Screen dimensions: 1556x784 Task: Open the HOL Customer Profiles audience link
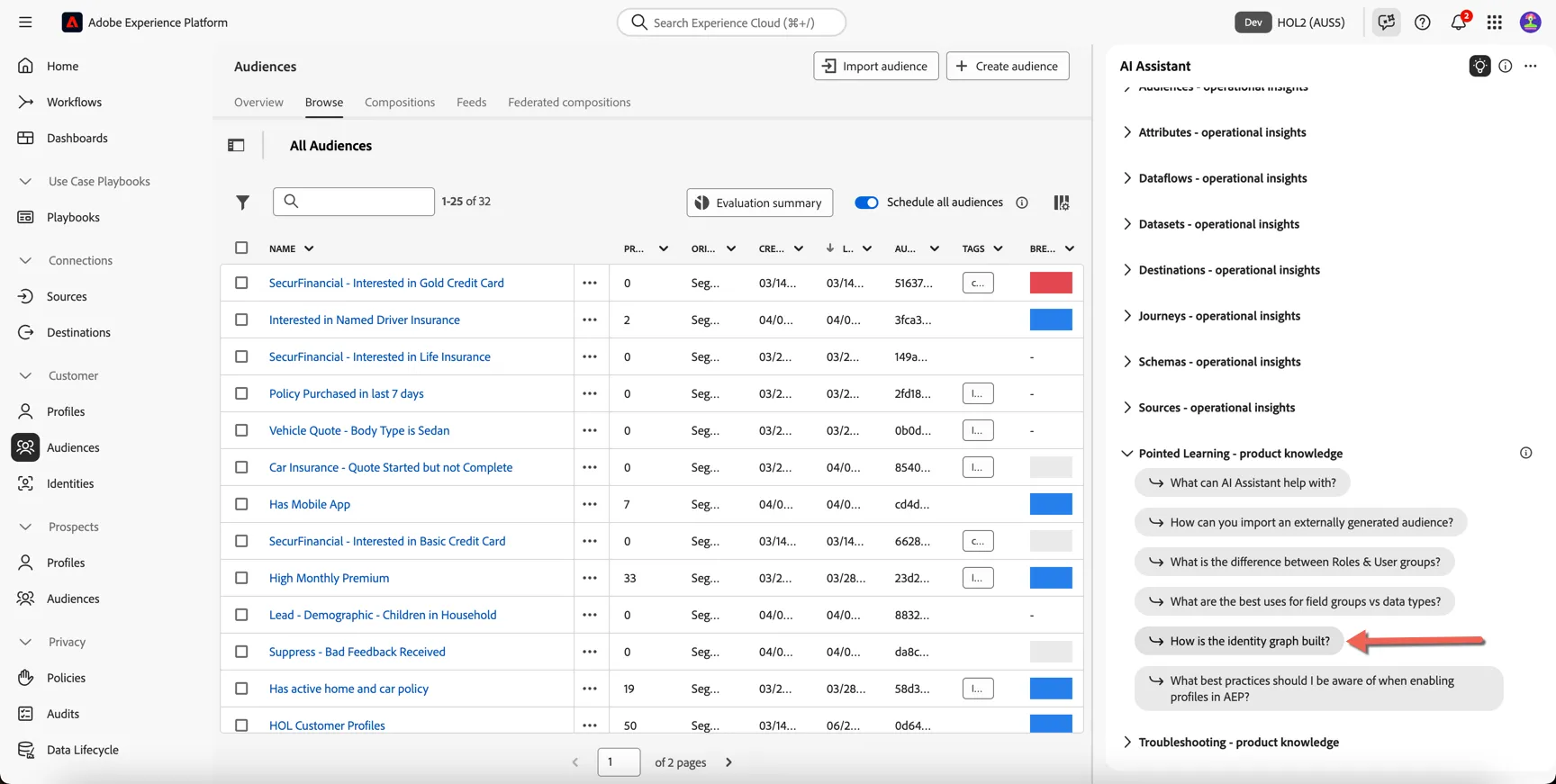(x=327, y=725)
